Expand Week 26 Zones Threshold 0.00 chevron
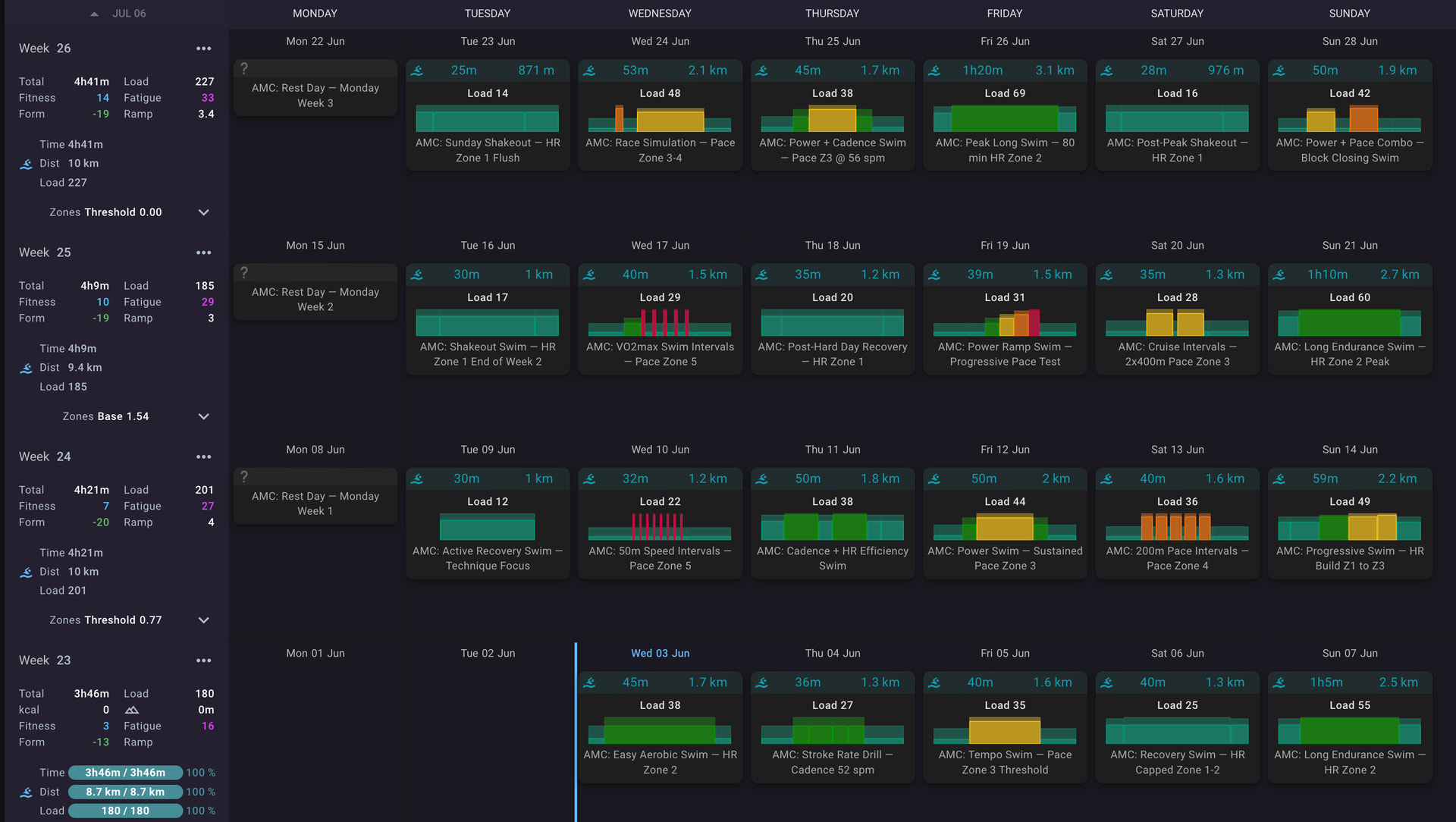The height and width of the screenshot is (822, 1456). pyautogui.click(x=203, y=212)
